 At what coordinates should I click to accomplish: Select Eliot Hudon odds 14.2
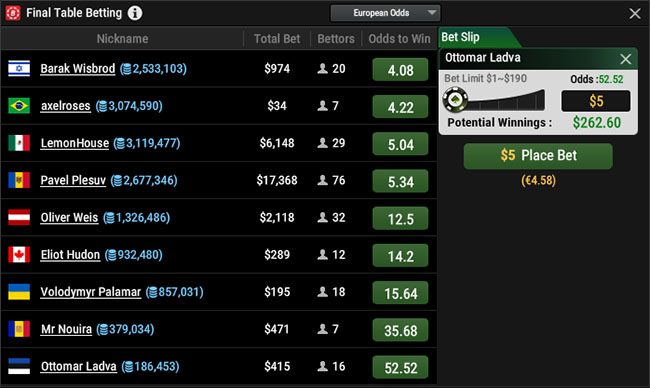400,255
